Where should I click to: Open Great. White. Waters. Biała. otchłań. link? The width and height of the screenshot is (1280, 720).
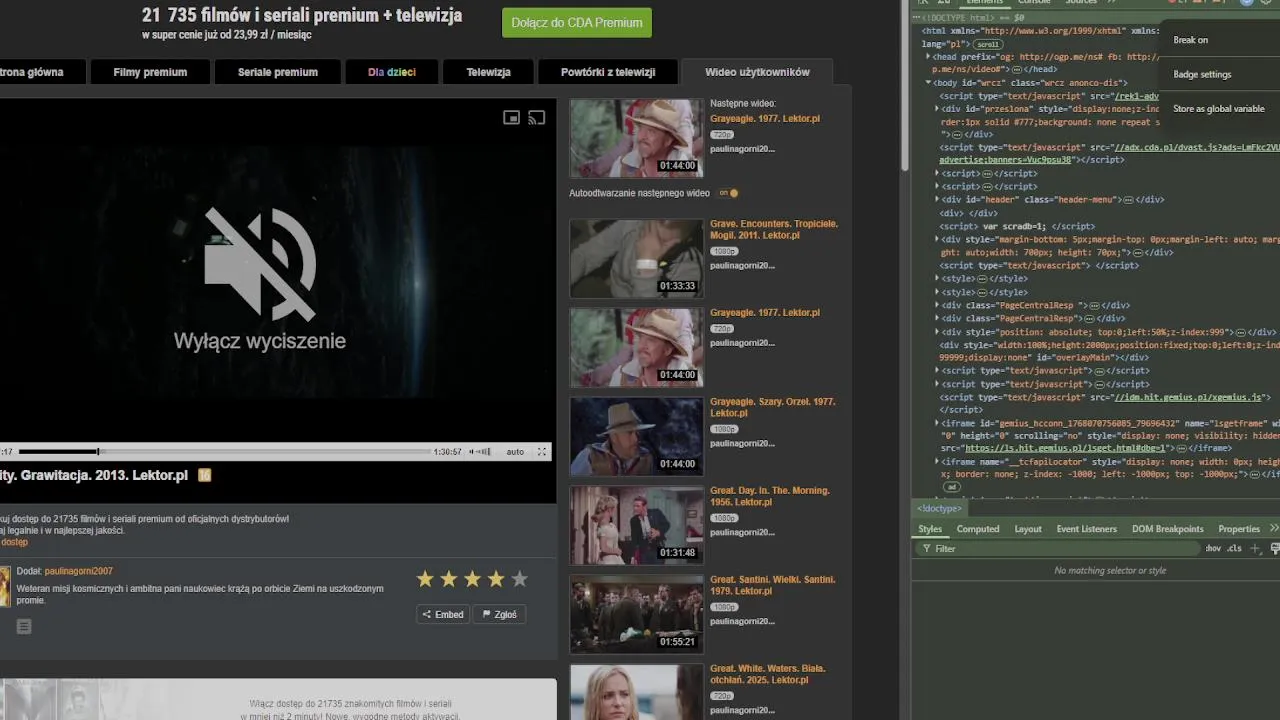click(768, 674)
